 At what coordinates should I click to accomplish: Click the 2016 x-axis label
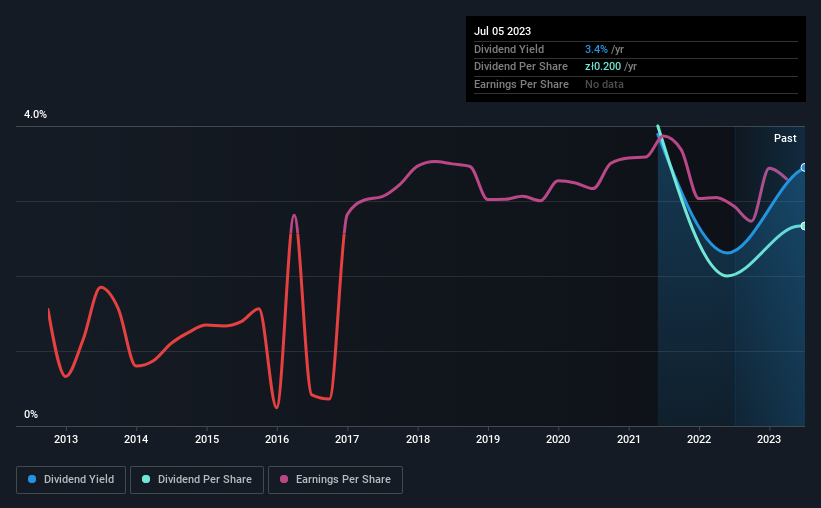click(277, 439)
